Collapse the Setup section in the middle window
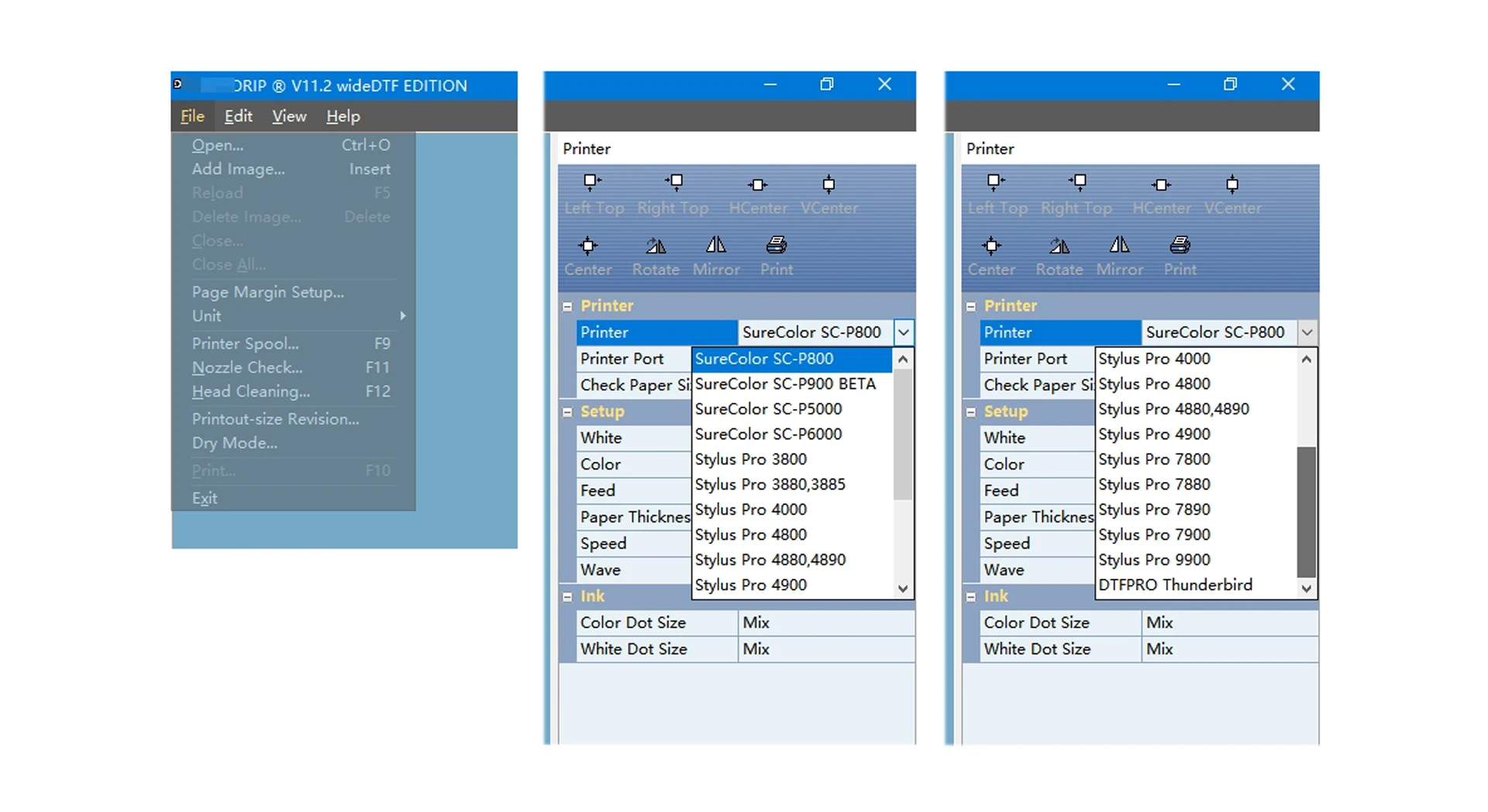This screenshot has width=1488, height=812. tap(567, 412)
